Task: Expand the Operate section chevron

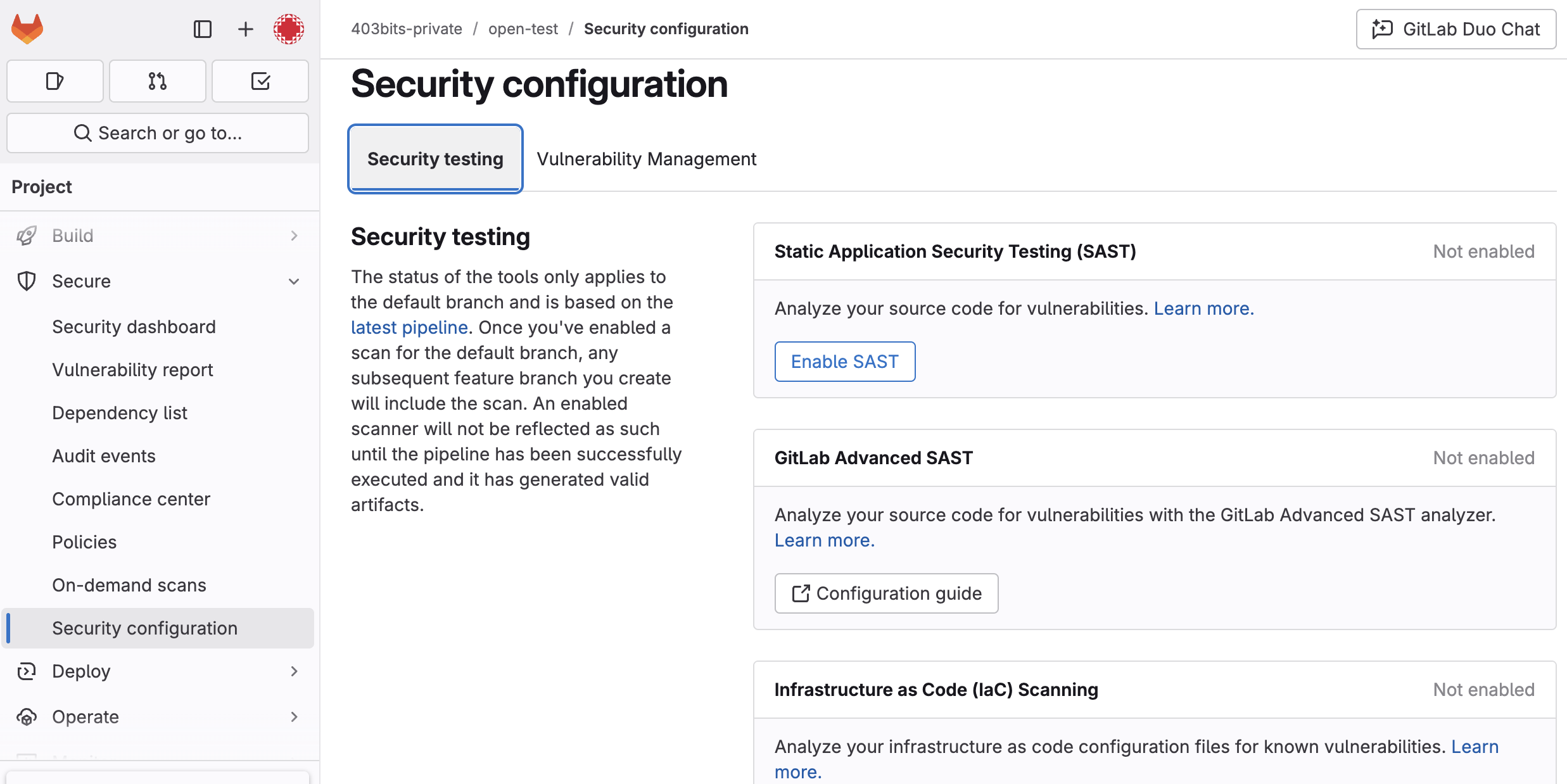Action: click(x=294, y=717)
